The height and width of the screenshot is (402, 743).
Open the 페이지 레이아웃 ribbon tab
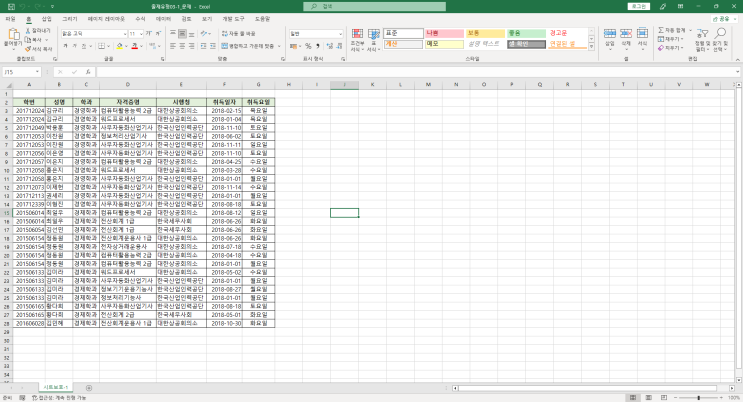coord(106,19)
